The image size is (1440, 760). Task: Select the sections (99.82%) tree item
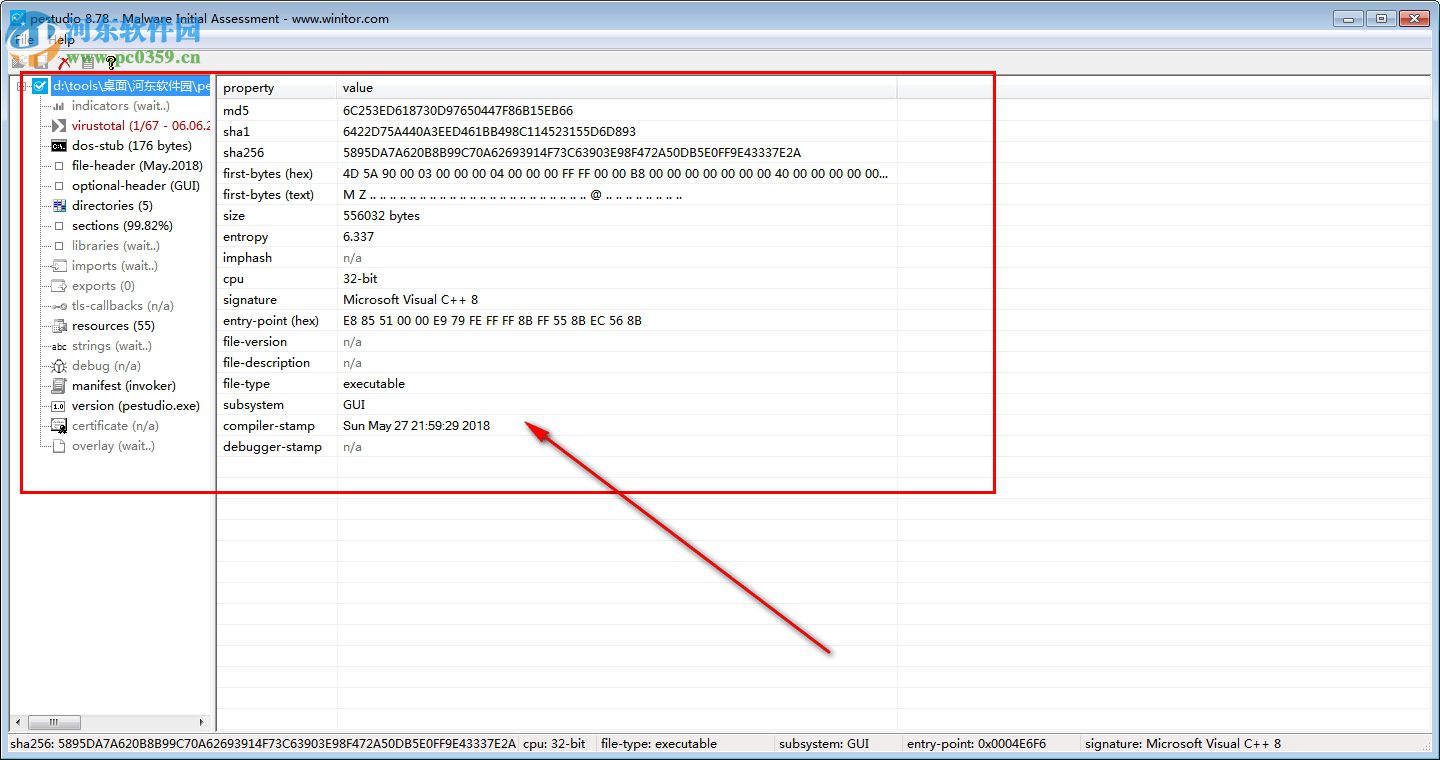[x=122, y=226]
